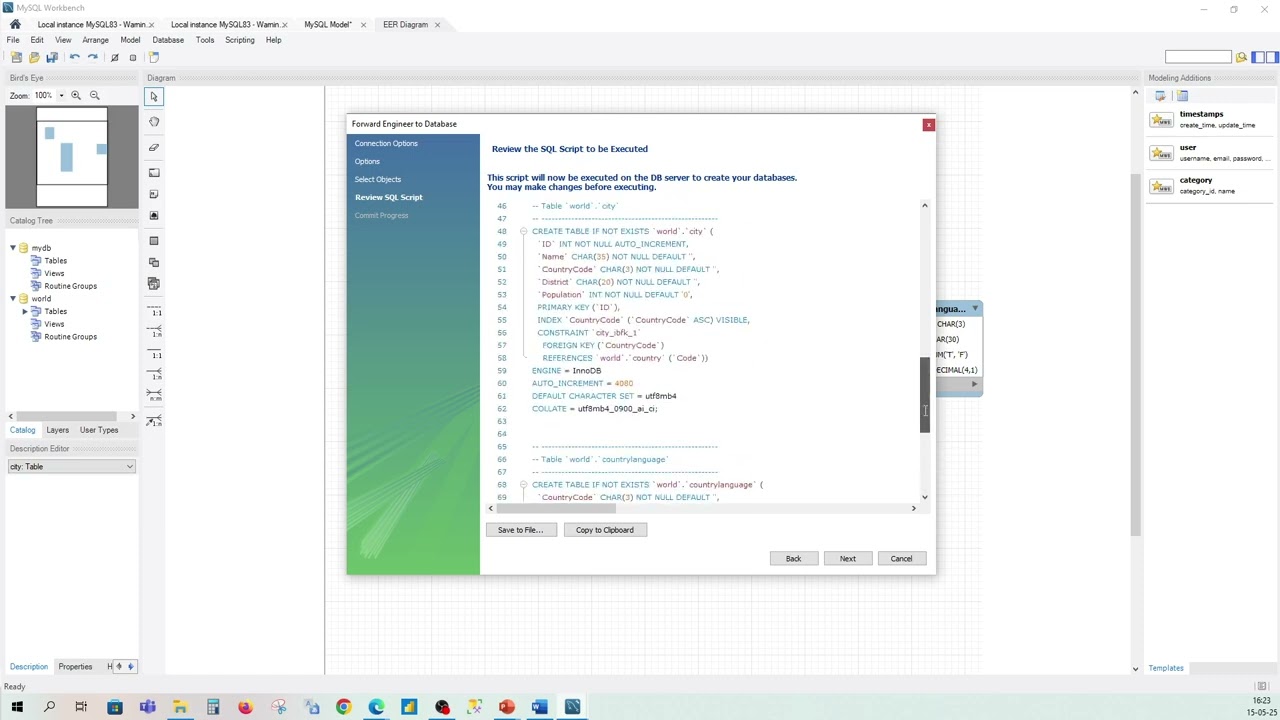The image size is (1280, 720).
Task: Select the new image tool
Action: (x=154, y=215)
